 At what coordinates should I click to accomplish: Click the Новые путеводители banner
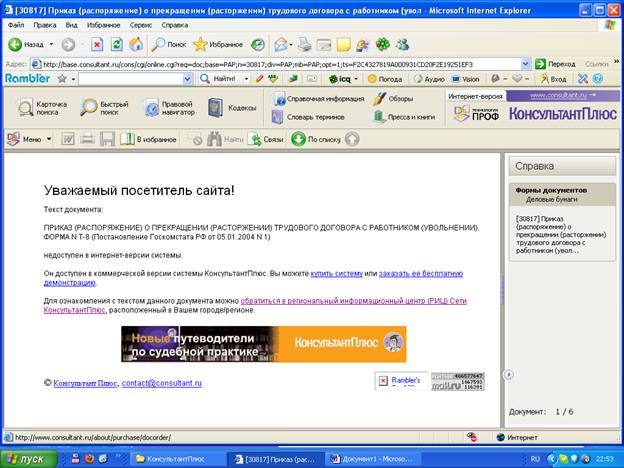click(264, 345)
